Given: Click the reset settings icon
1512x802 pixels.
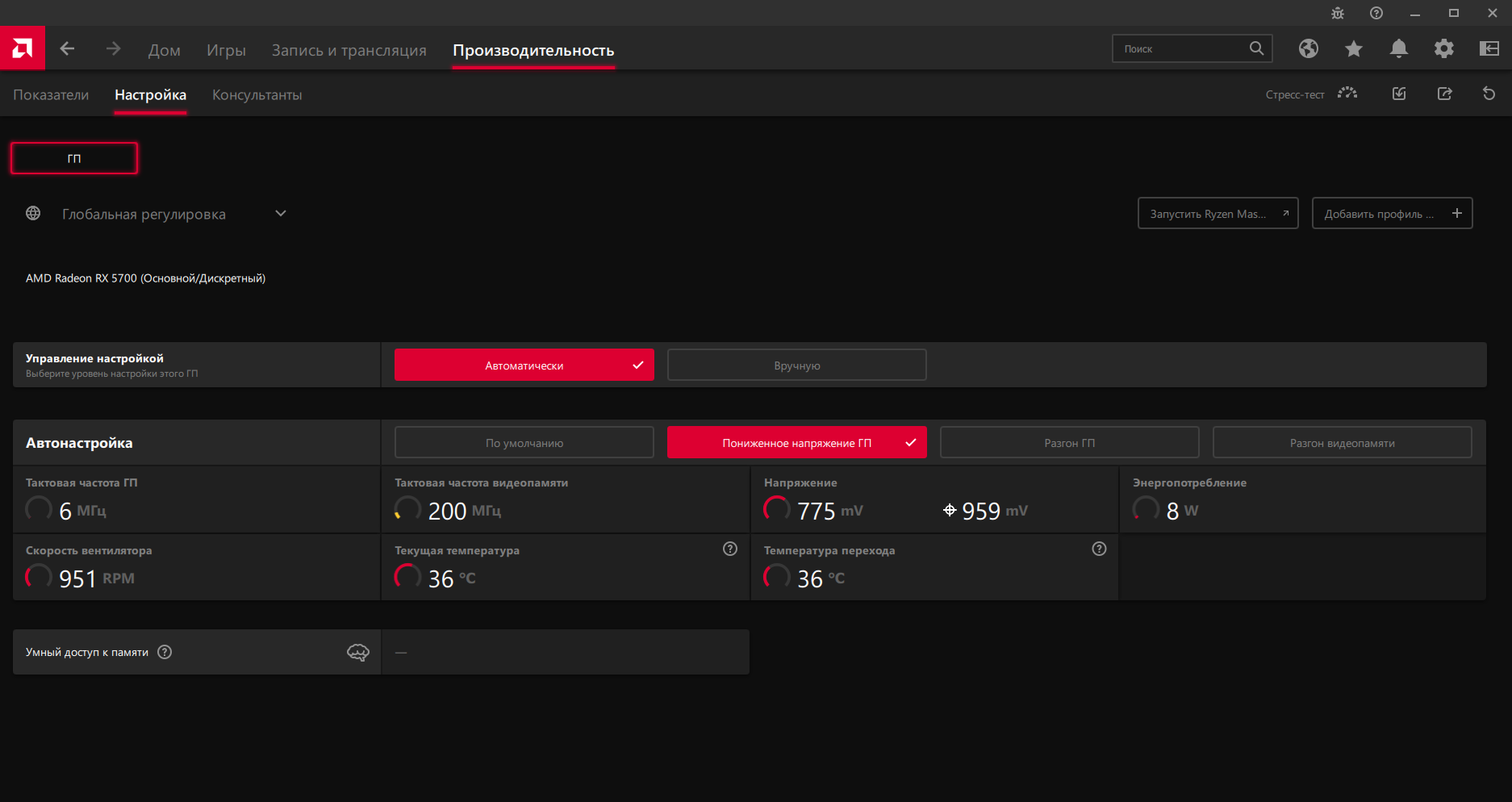Looking at the screenshot, I should [x=1489, y=94].
